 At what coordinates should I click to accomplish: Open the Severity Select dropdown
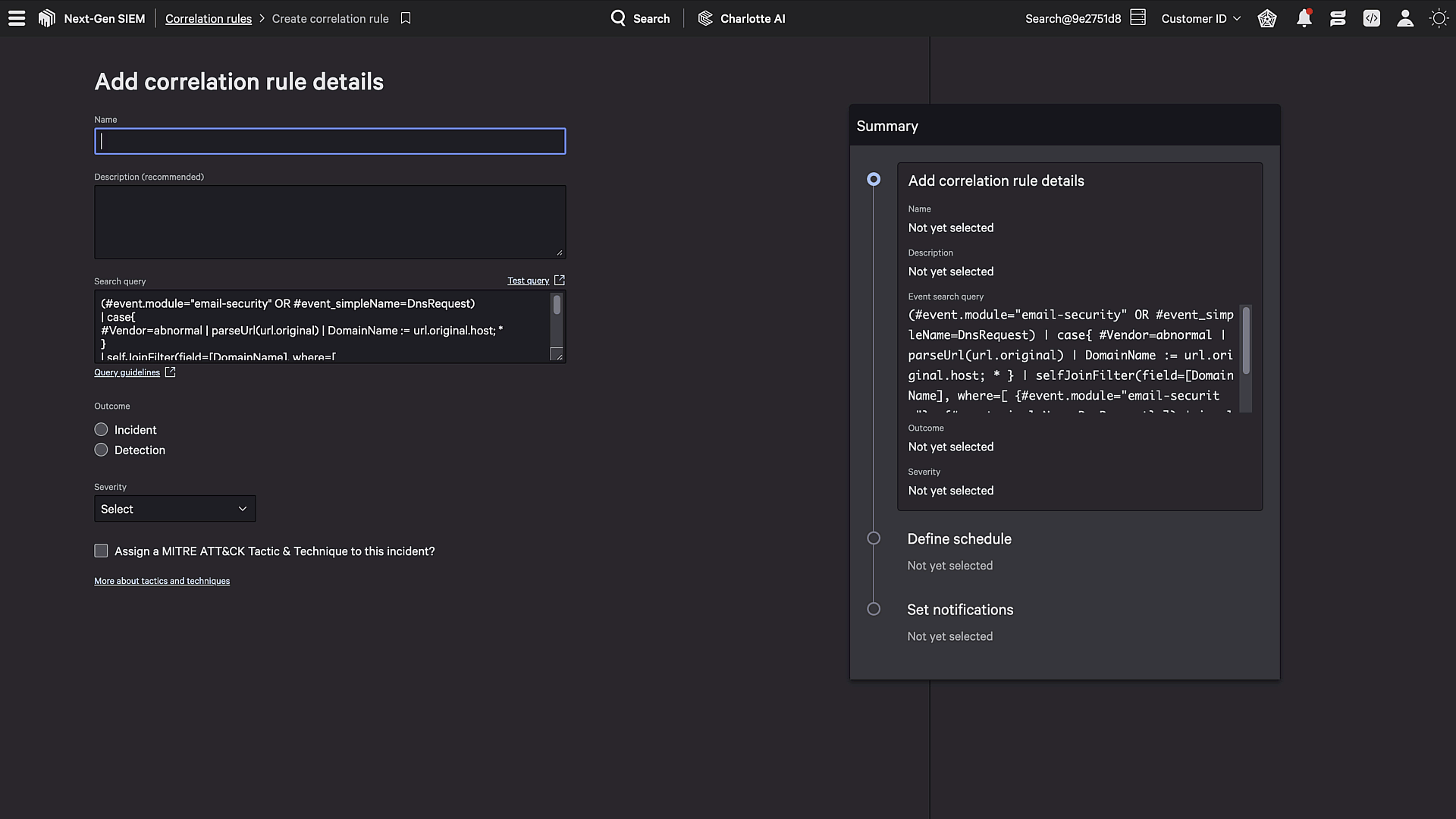click(x=175, y=509)
